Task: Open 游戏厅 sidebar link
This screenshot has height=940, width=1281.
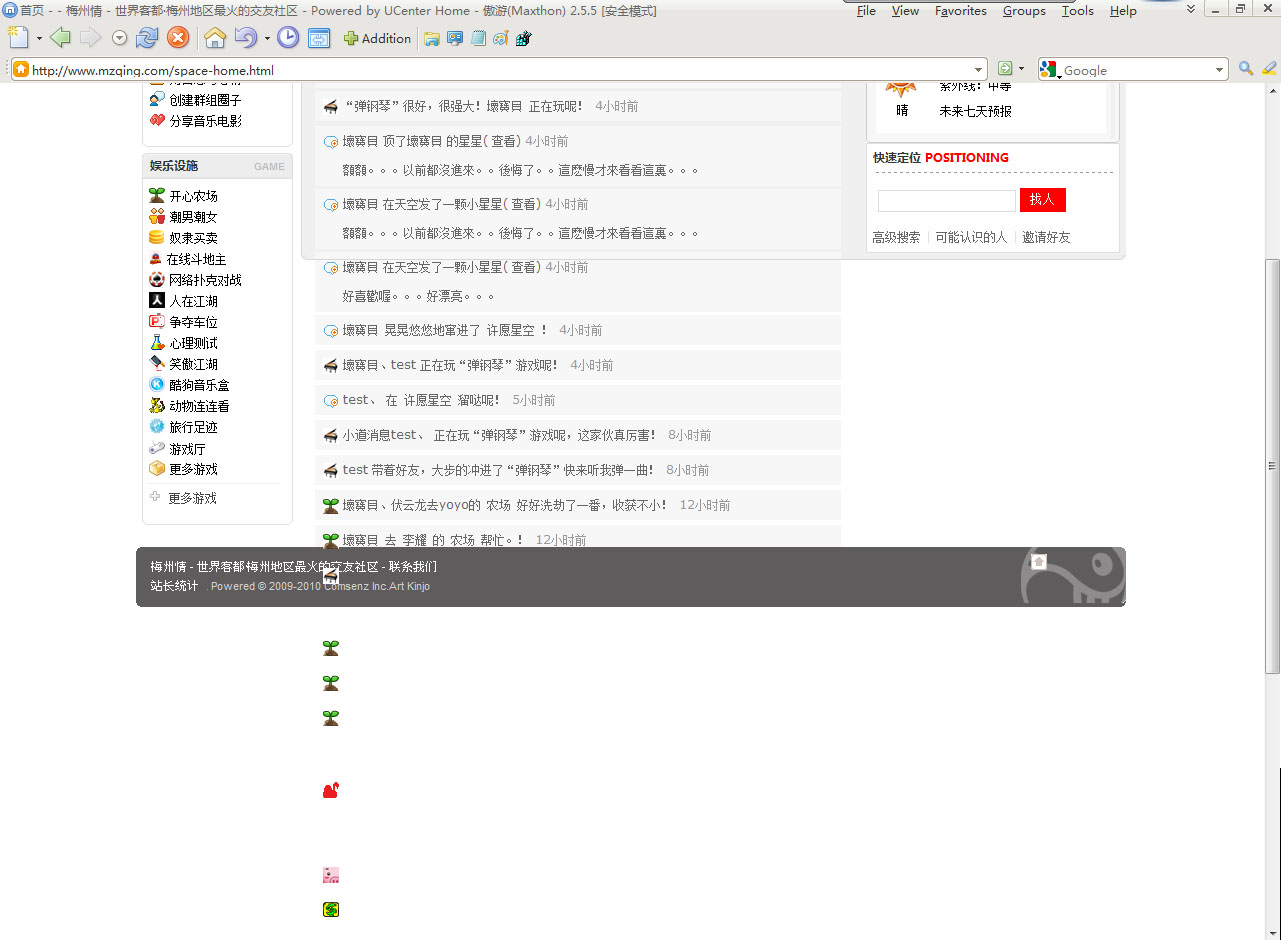Action: pyautogui.click(x=187, y=449)
